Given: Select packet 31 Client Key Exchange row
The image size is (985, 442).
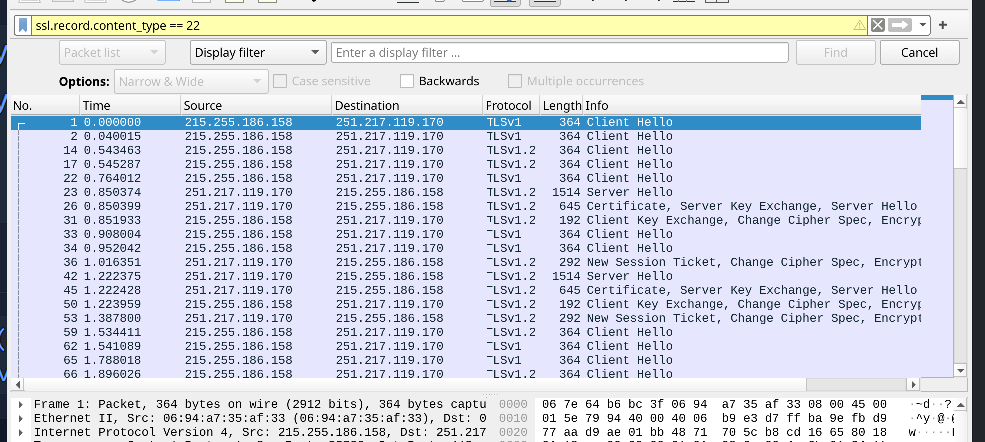Looking at the screenshot, I should pos(466,220).
